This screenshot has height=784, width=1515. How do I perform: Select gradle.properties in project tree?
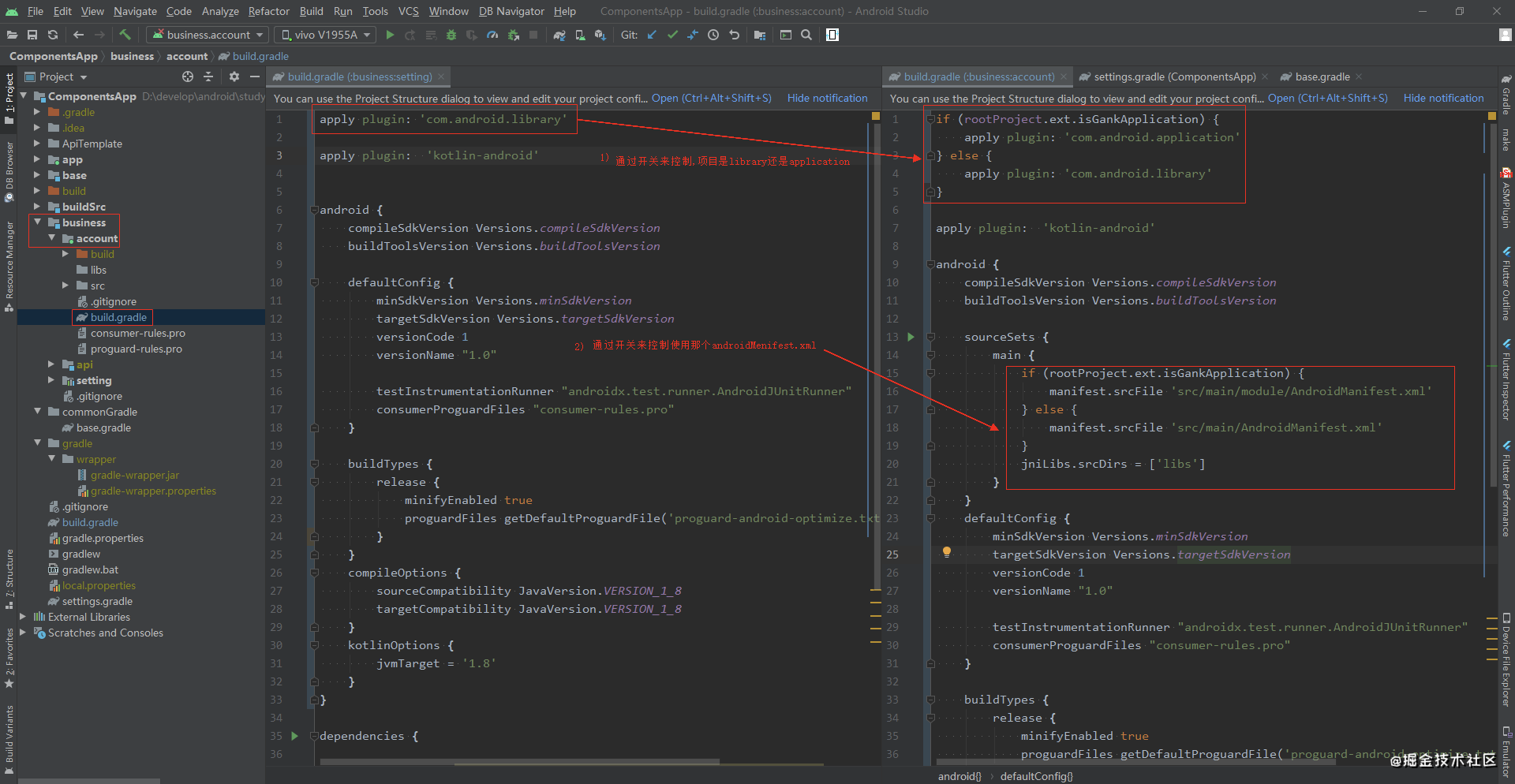tap(103, 538)
